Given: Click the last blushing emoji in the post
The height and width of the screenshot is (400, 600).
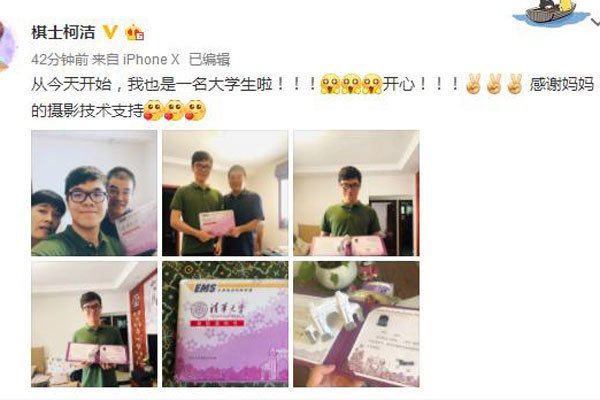Looking at the screenshot, I should tap(195, 111).
